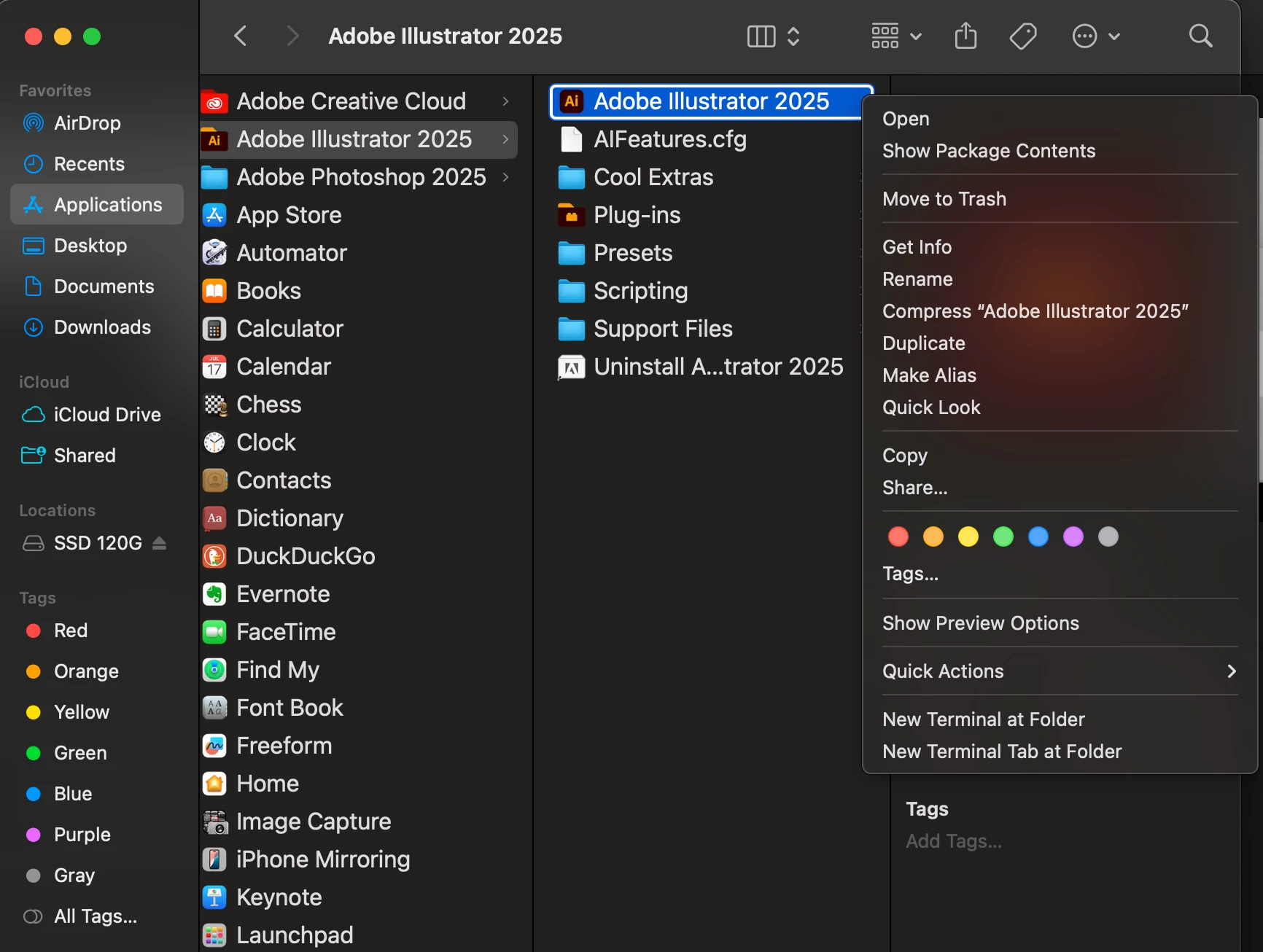1263x952 pixels.
Task: Click the forward navigation arrow
Action: 292,36
